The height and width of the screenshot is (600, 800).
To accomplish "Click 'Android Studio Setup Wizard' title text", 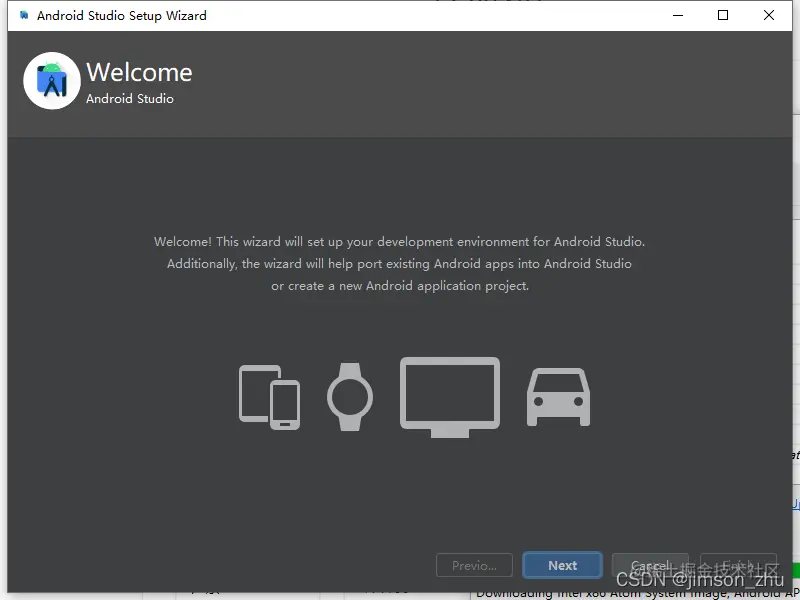I will pyautogui.click(x=122, y=16).
